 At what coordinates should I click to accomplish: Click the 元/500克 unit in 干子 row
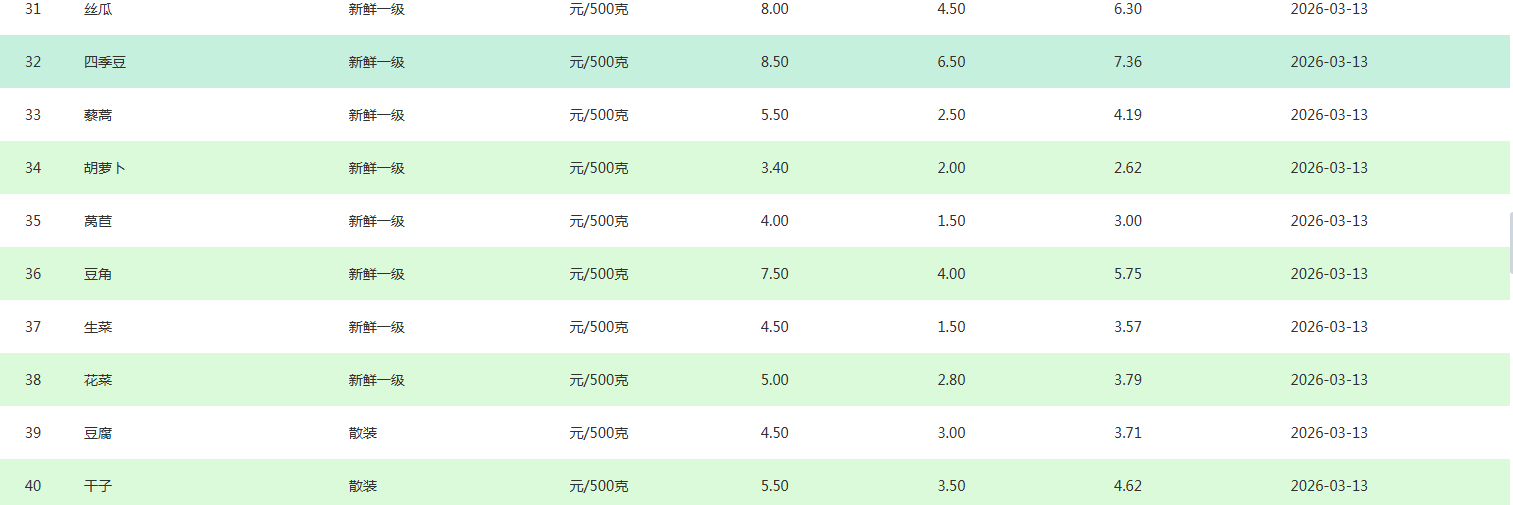pos(598,486)
